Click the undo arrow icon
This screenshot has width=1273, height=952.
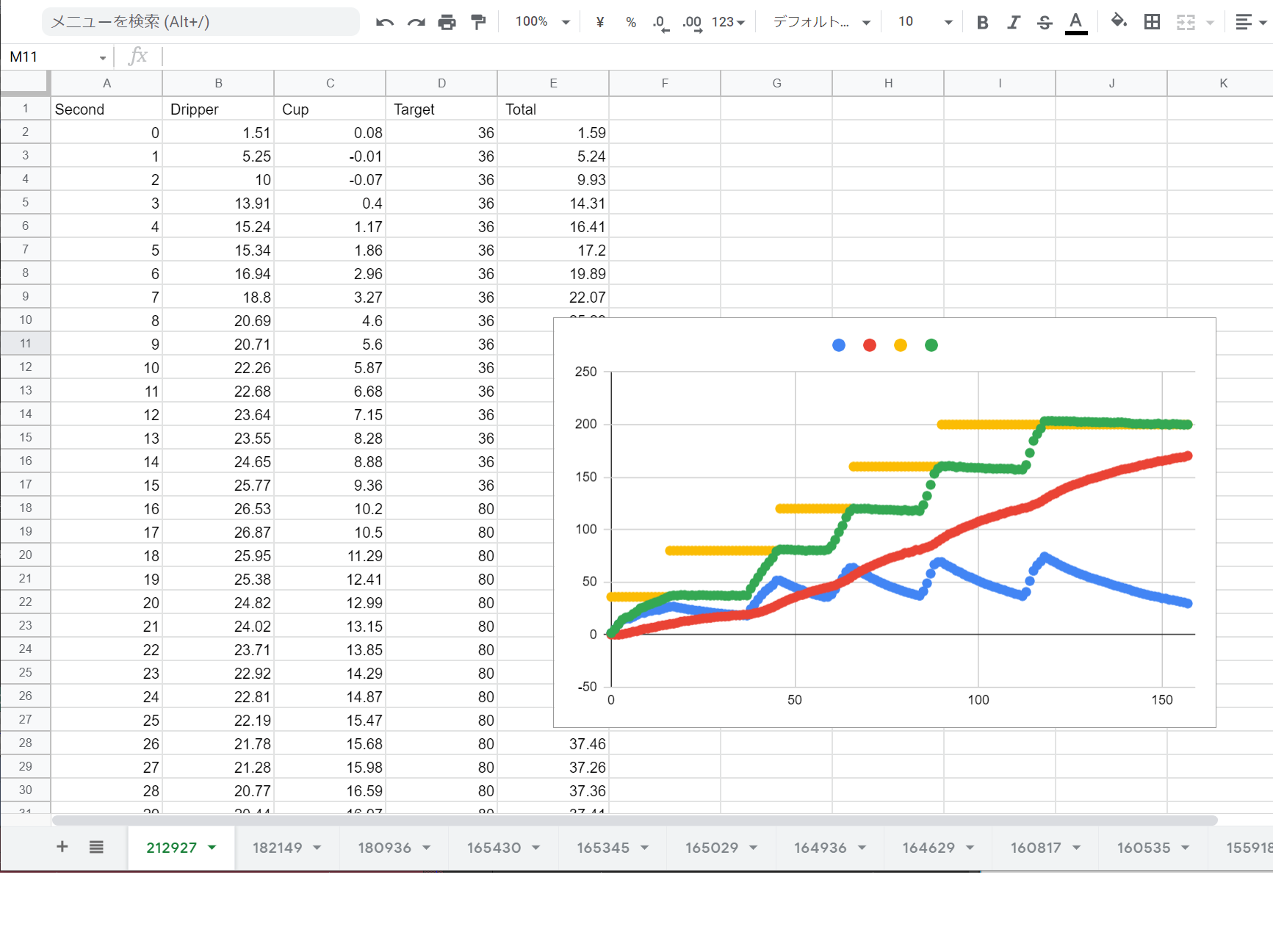tap(384, 22)
